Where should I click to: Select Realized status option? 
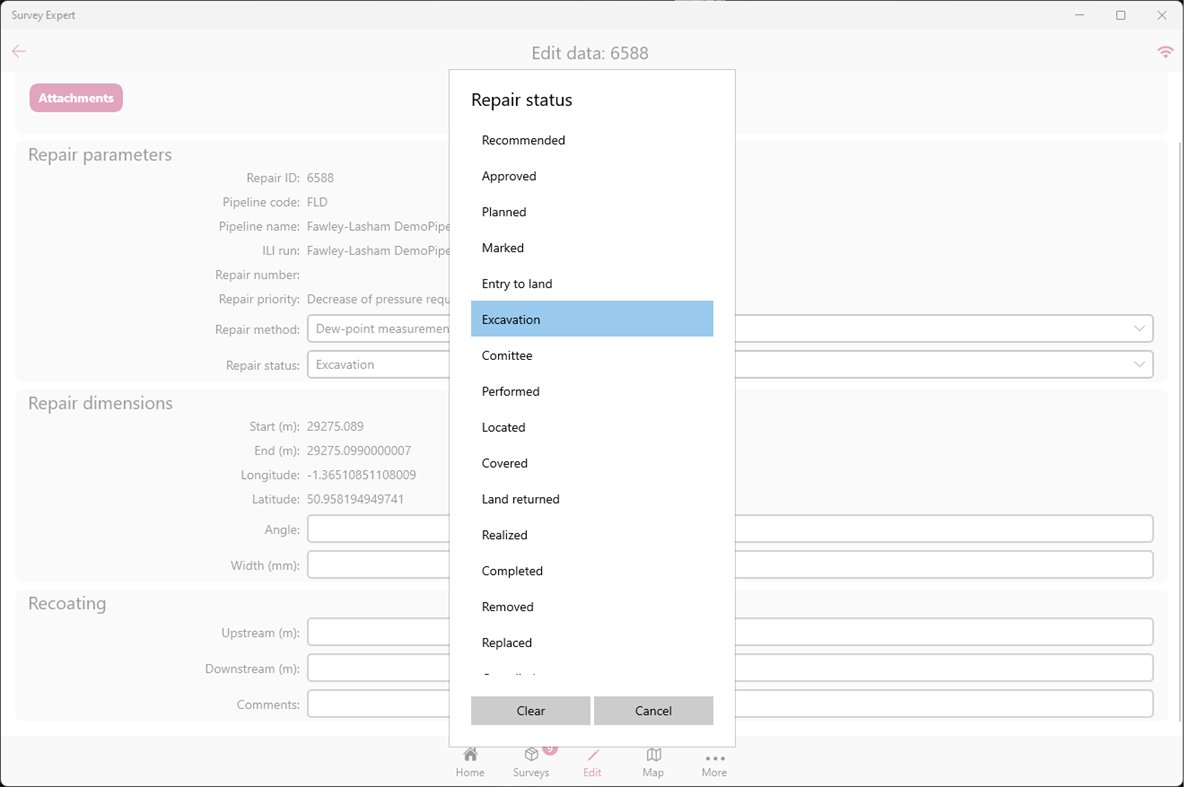point(592,535)
